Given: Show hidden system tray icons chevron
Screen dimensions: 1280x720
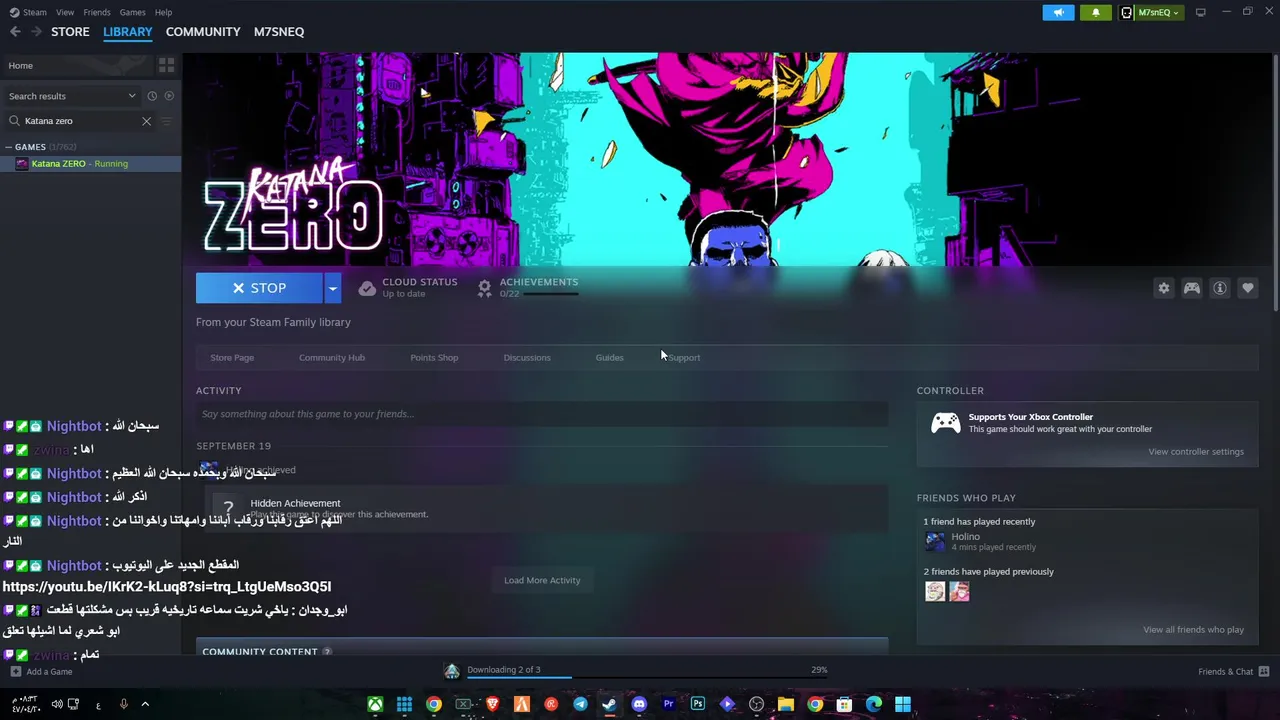Looking at the screenshot, I should click(x=145, y=704).
